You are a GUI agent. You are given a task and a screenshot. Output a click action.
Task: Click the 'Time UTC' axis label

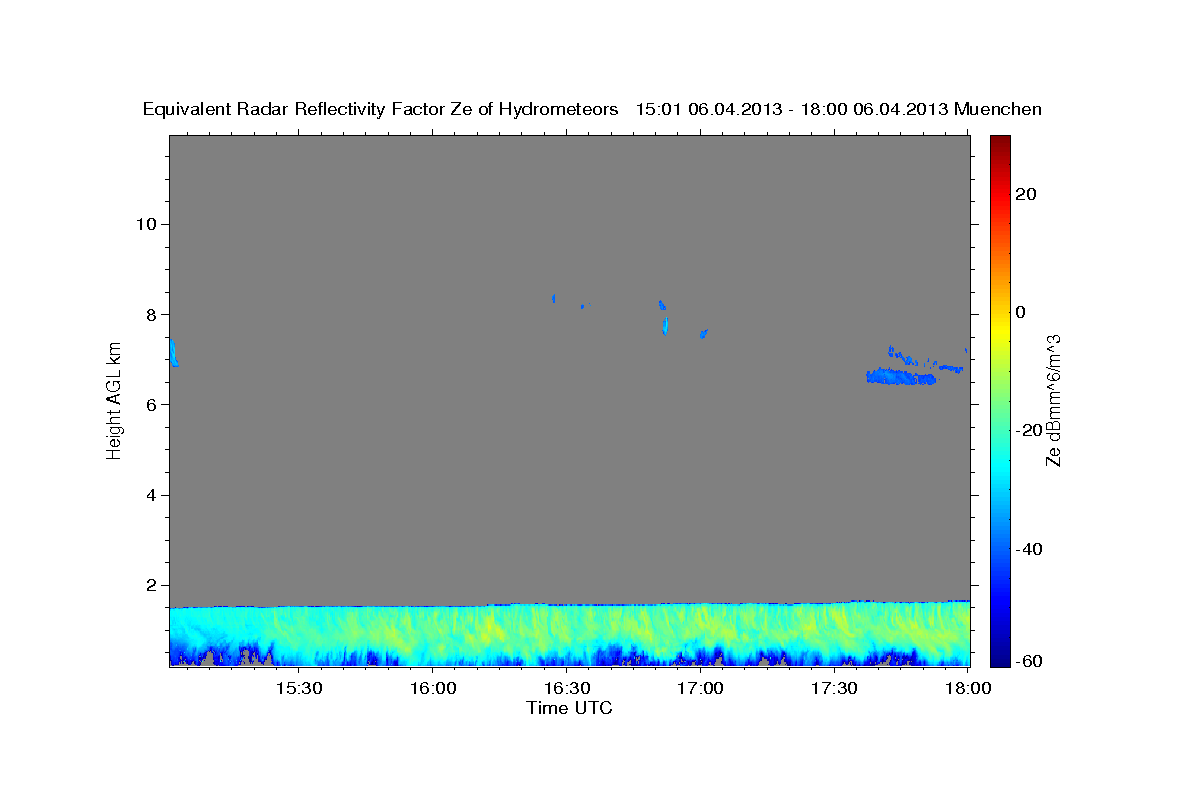click(x=569, y=708)
